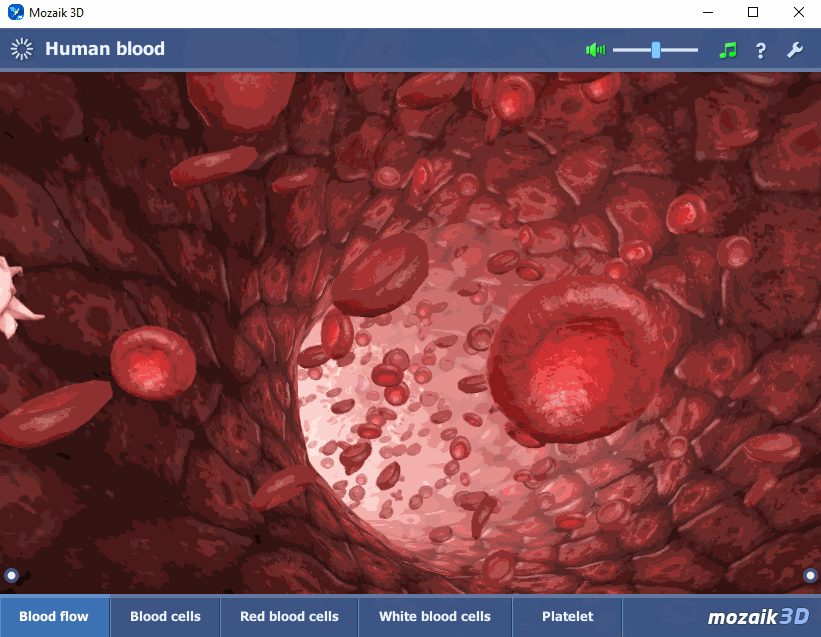Minimize the Mozaik 3D window
The image size is (821, 637).
pyautogui.click(x=707, y=13)
